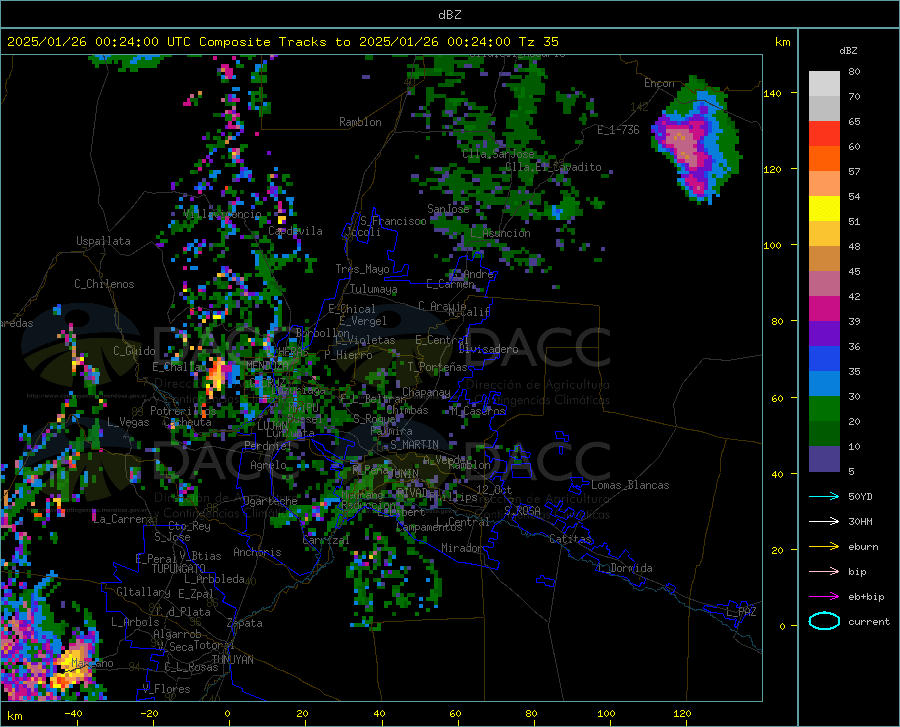Viewport: 900px width, 727px height.
Task: Click the Lomas_Blancas map label
Action: [630, 485]
